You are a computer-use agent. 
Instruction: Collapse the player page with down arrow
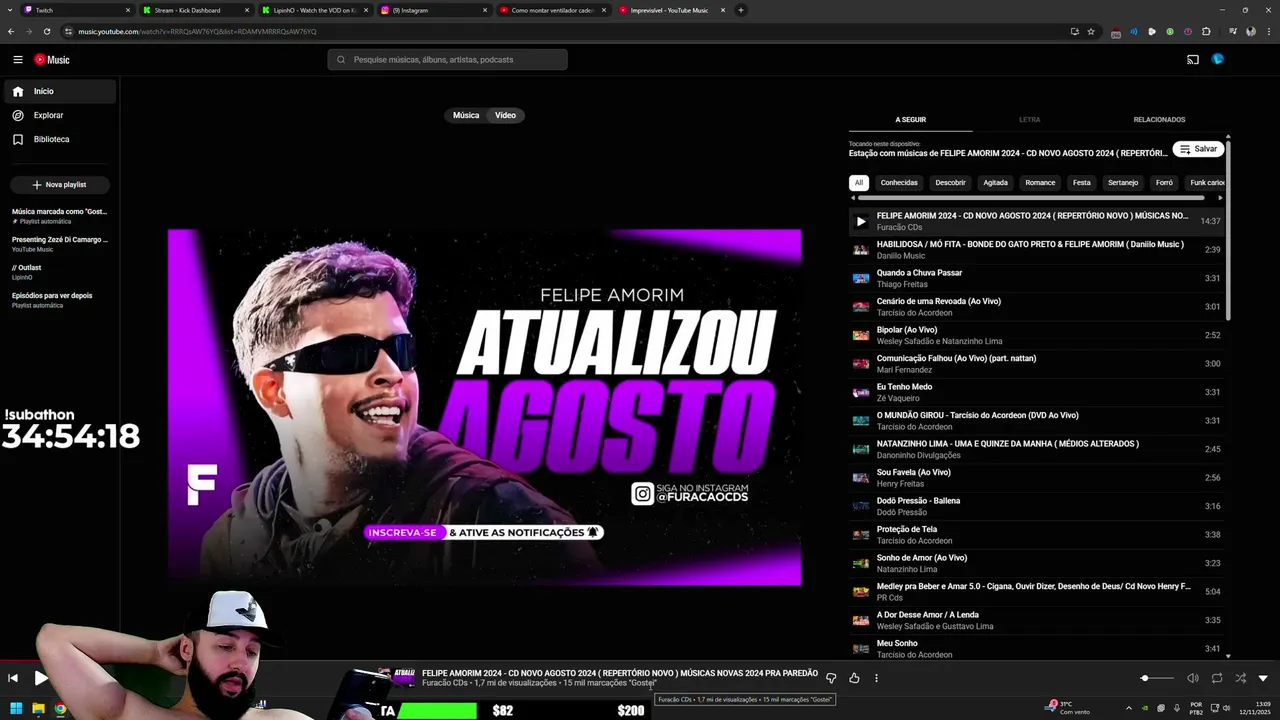pos(1263,678)
